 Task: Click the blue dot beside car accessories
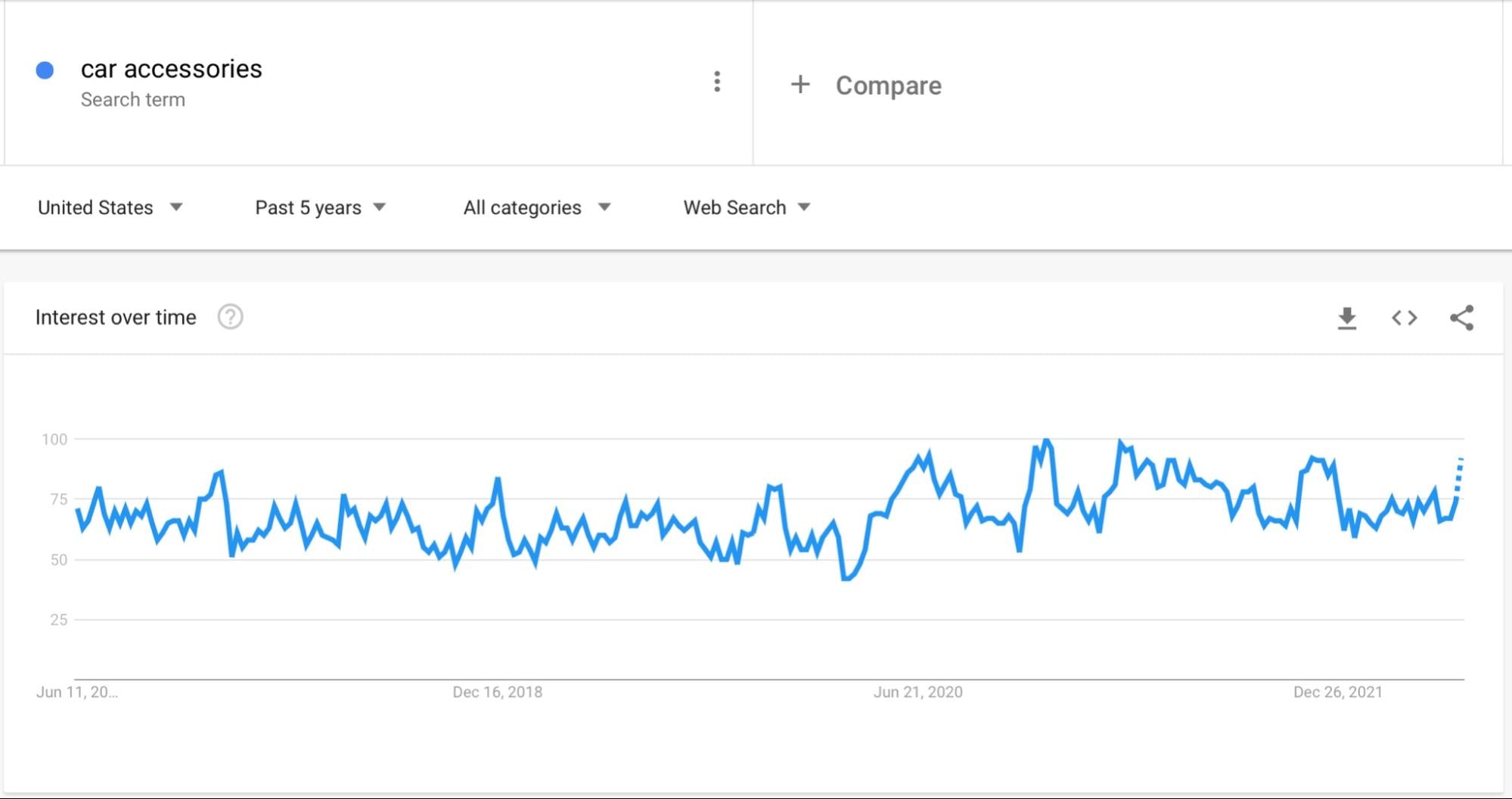tap(45, 70)
